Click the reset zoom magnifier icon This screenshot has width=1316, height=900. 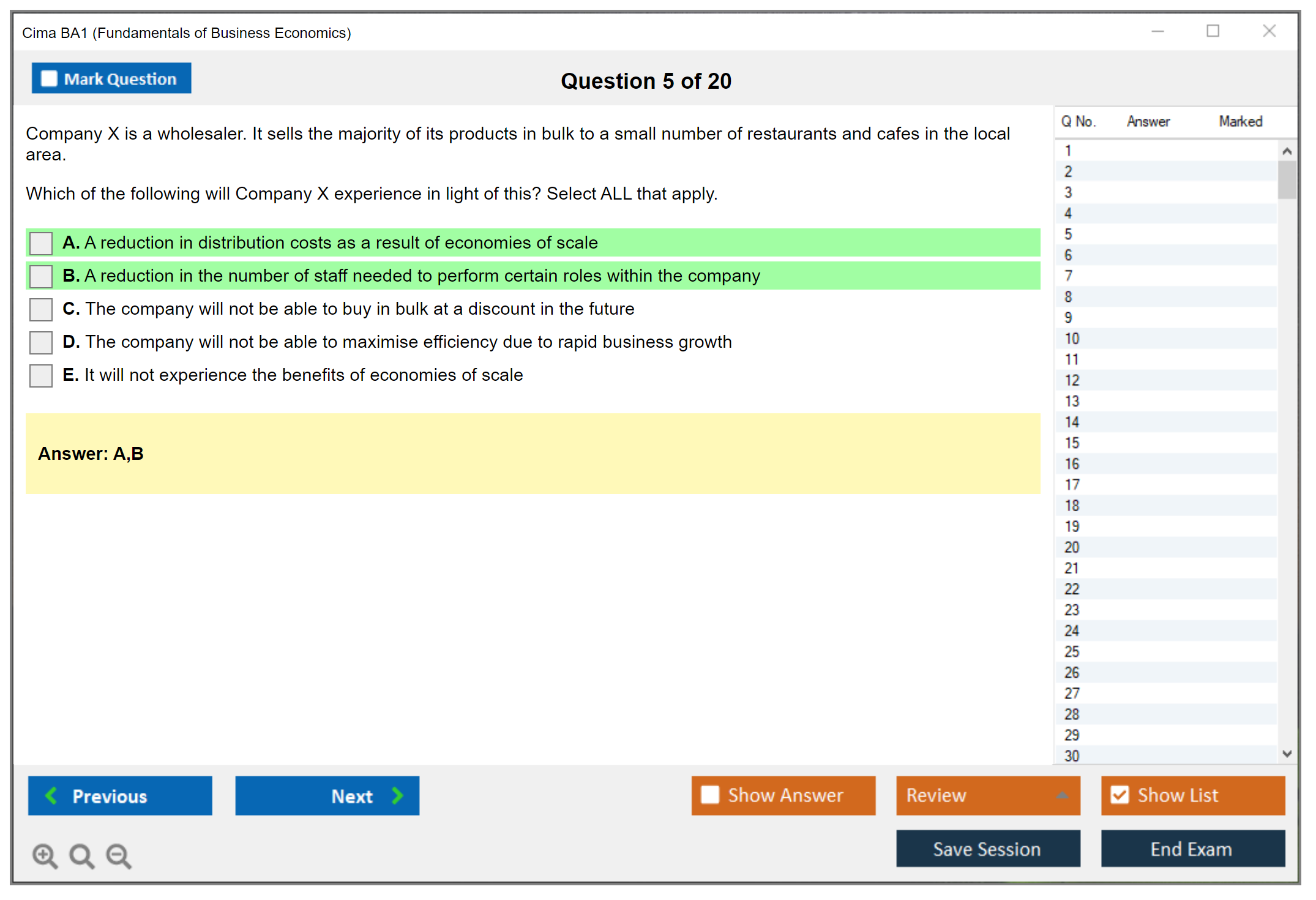click(81, 855)
